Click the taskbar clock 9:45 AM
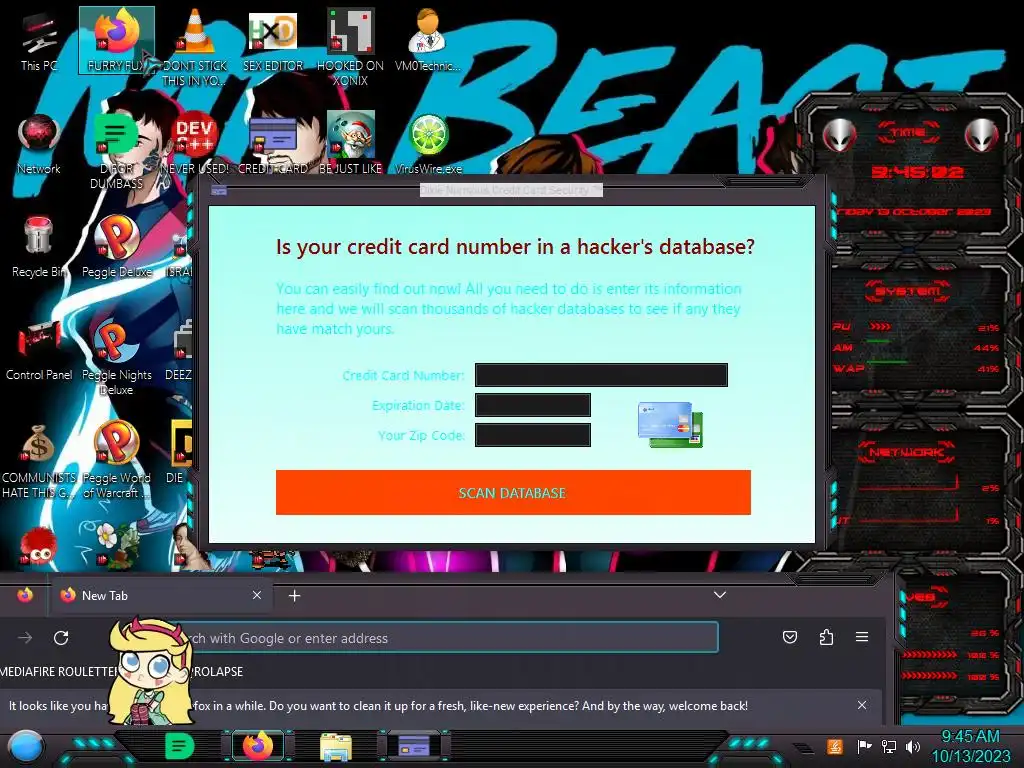The height and width of the screenshot is (768, 1024). [x=970, y=746]
